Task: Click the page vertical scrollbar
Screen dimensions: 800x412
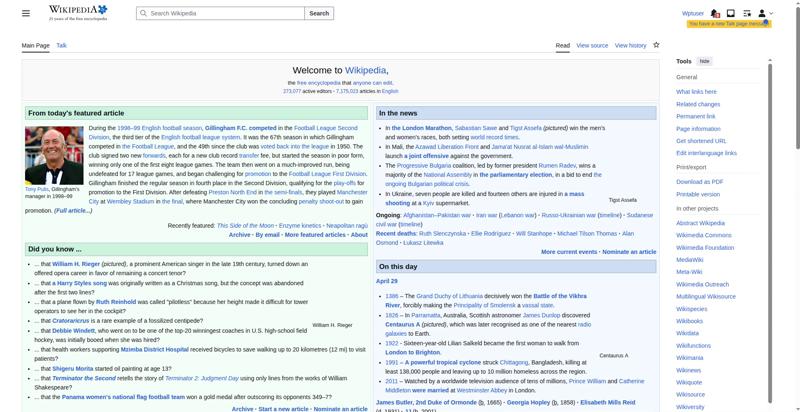Action: 796,200
